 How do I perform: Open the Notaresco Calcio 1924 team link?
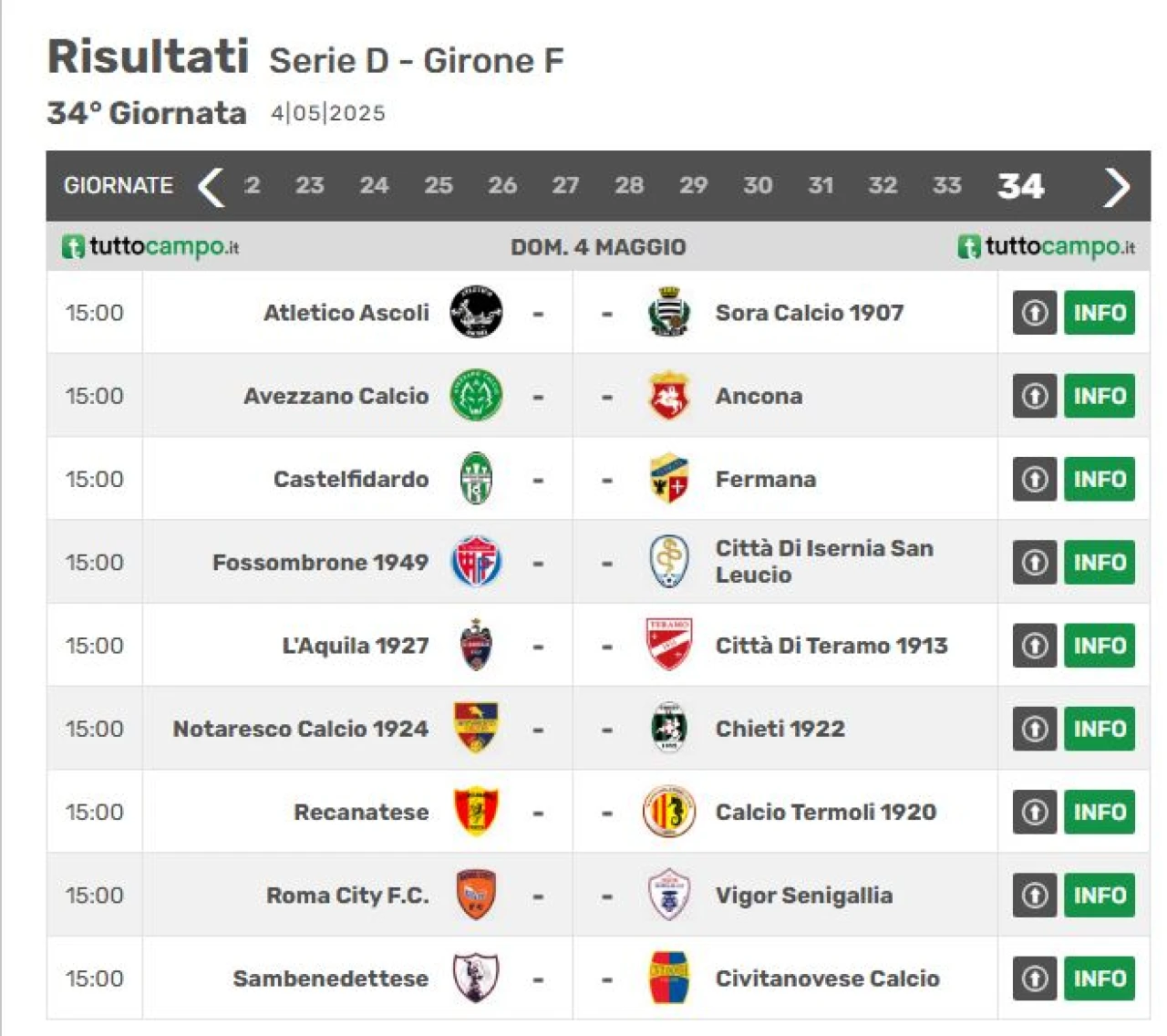[x=300, y=729]
